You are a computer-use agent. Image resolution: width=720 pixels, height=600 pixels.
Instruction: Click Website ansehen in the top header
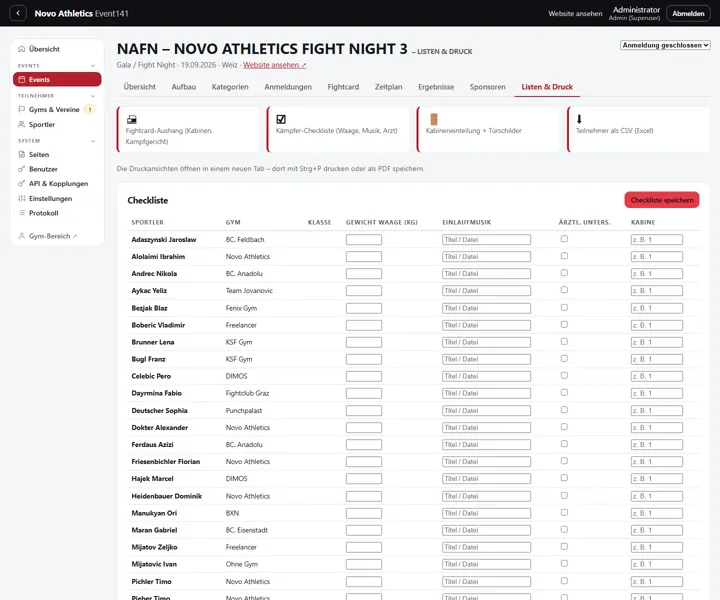click(575, 14)
